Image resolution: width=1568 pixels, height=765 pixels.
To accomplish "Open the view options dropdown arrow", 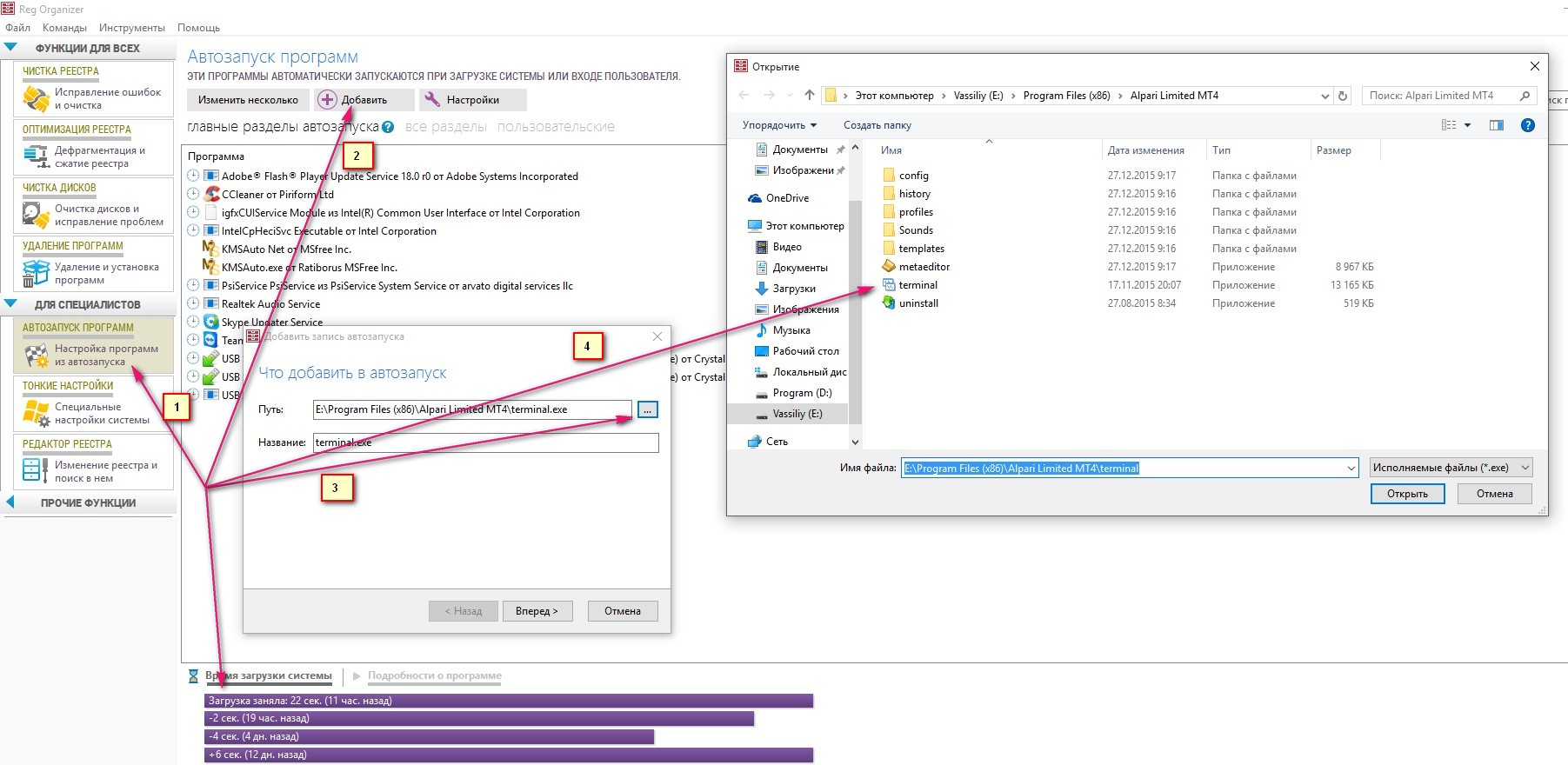I will tap(1468, 125).
